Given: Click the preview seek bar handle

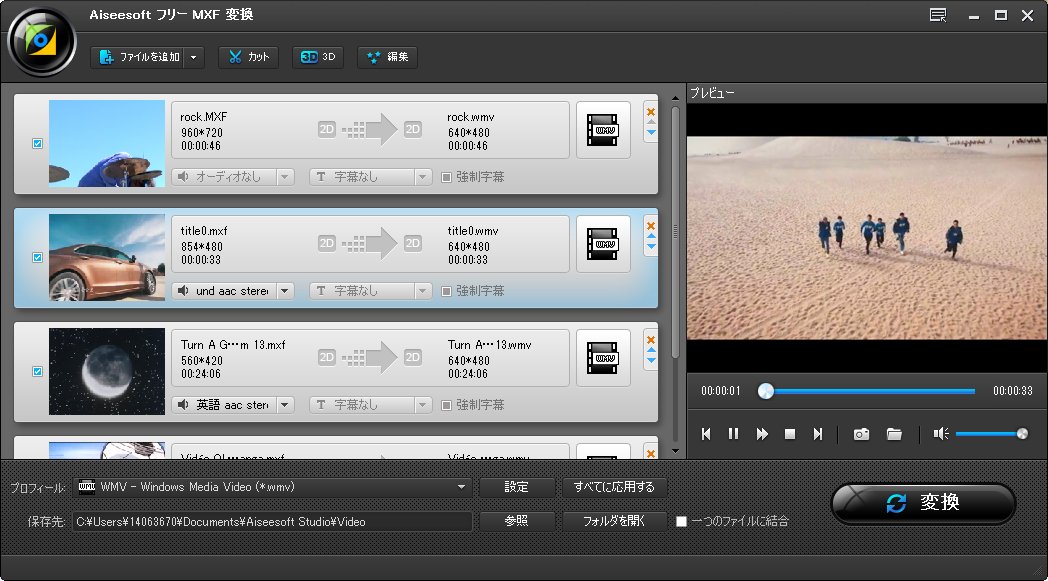Looking at the screenshot, I should 766,391.
